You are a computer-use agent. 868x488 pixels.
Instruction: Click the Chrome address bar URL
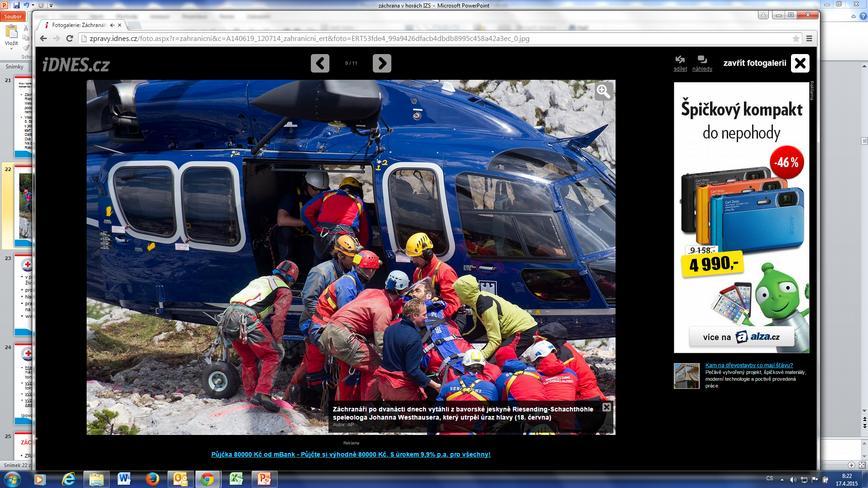tap(309, 39)
